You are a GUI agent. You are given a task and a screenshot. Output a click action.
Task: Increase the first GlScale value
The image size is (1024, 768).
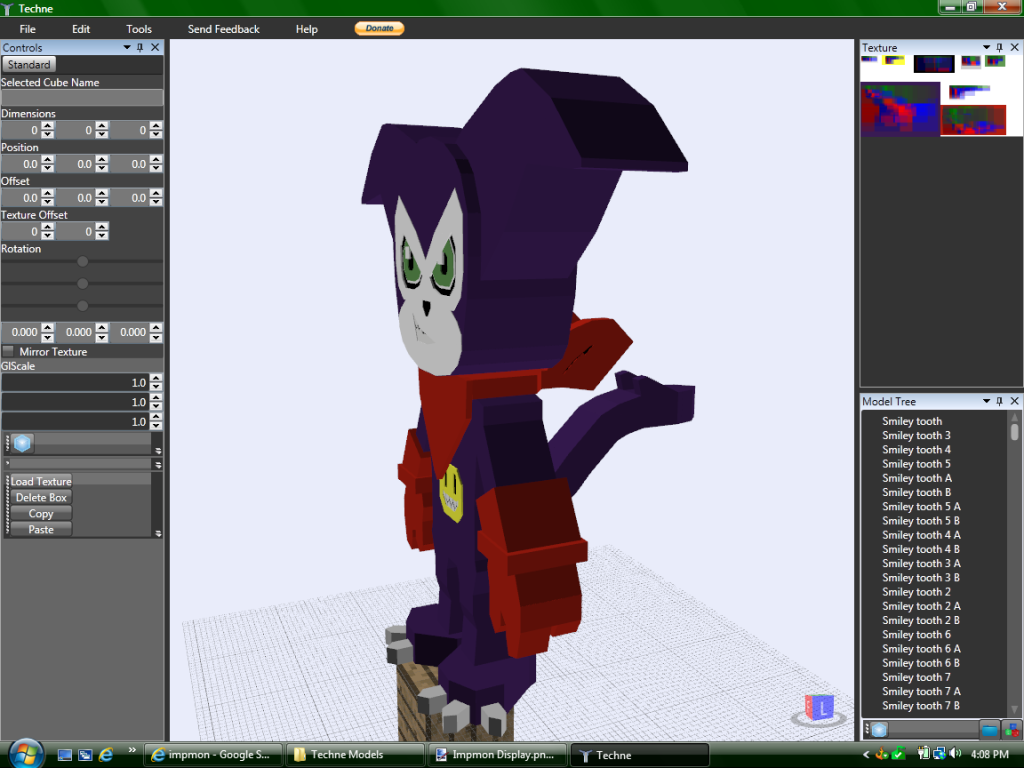(155, 378)
